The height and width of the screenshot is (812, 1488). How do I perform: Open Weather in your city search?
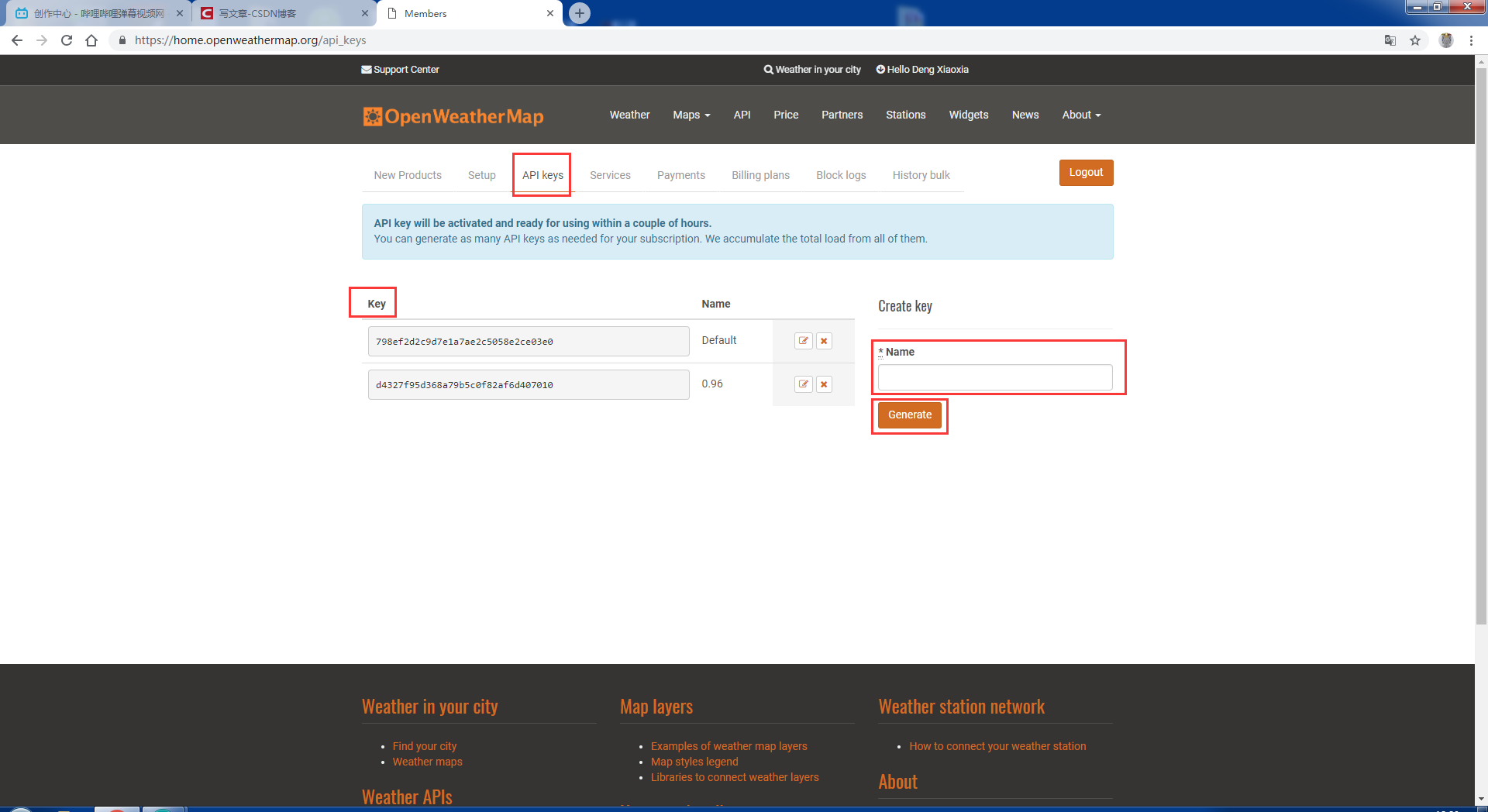[x=812, y=69]
